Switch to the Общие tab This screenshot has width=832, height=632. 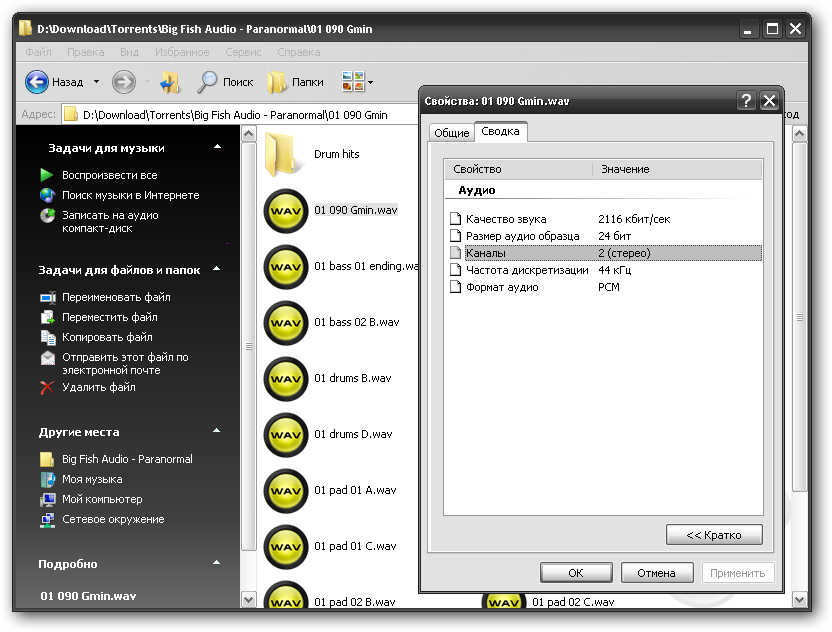pyautogui.click(x=451, y=133)
